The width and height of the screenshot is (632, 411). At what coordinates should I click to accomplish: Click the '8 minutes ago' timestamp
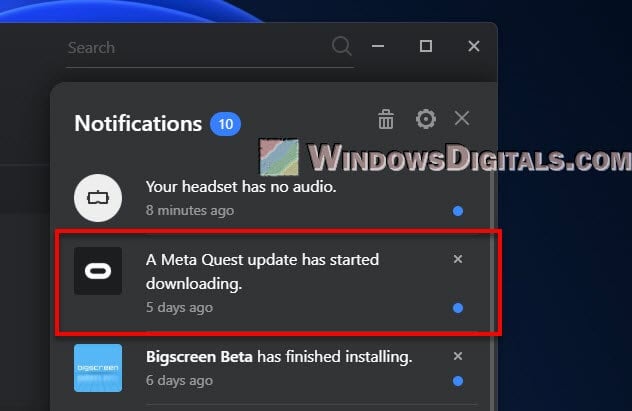pos(190,210)
